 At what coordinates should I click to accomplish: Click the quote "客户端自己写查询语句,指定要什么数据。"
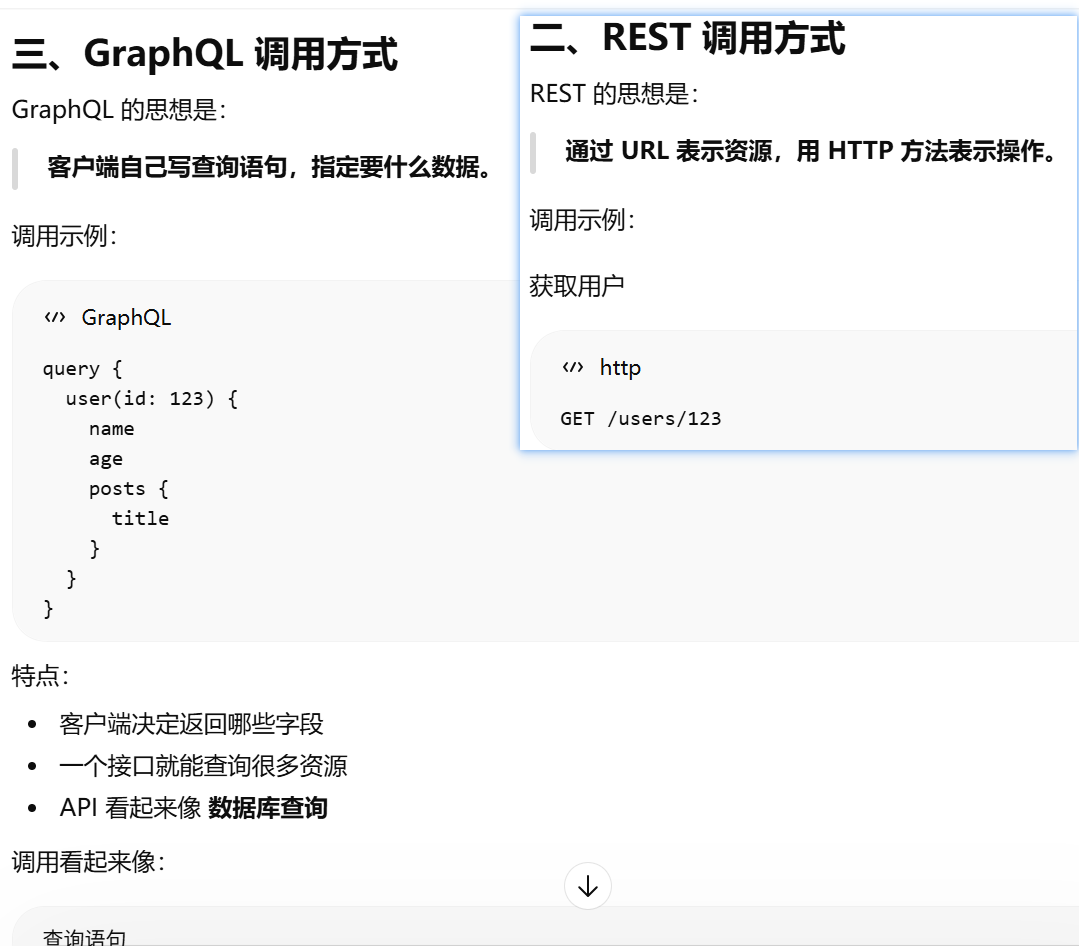[268, 167]
